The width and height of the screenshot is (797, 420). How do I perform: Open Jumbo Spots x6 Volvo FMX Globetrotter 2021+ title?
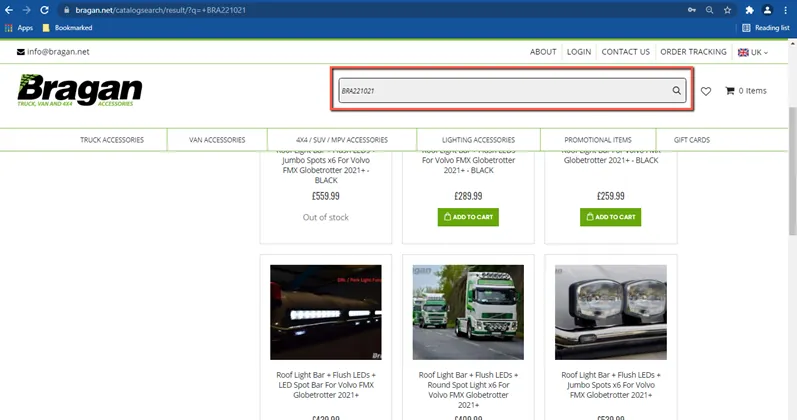click(610, 385)
